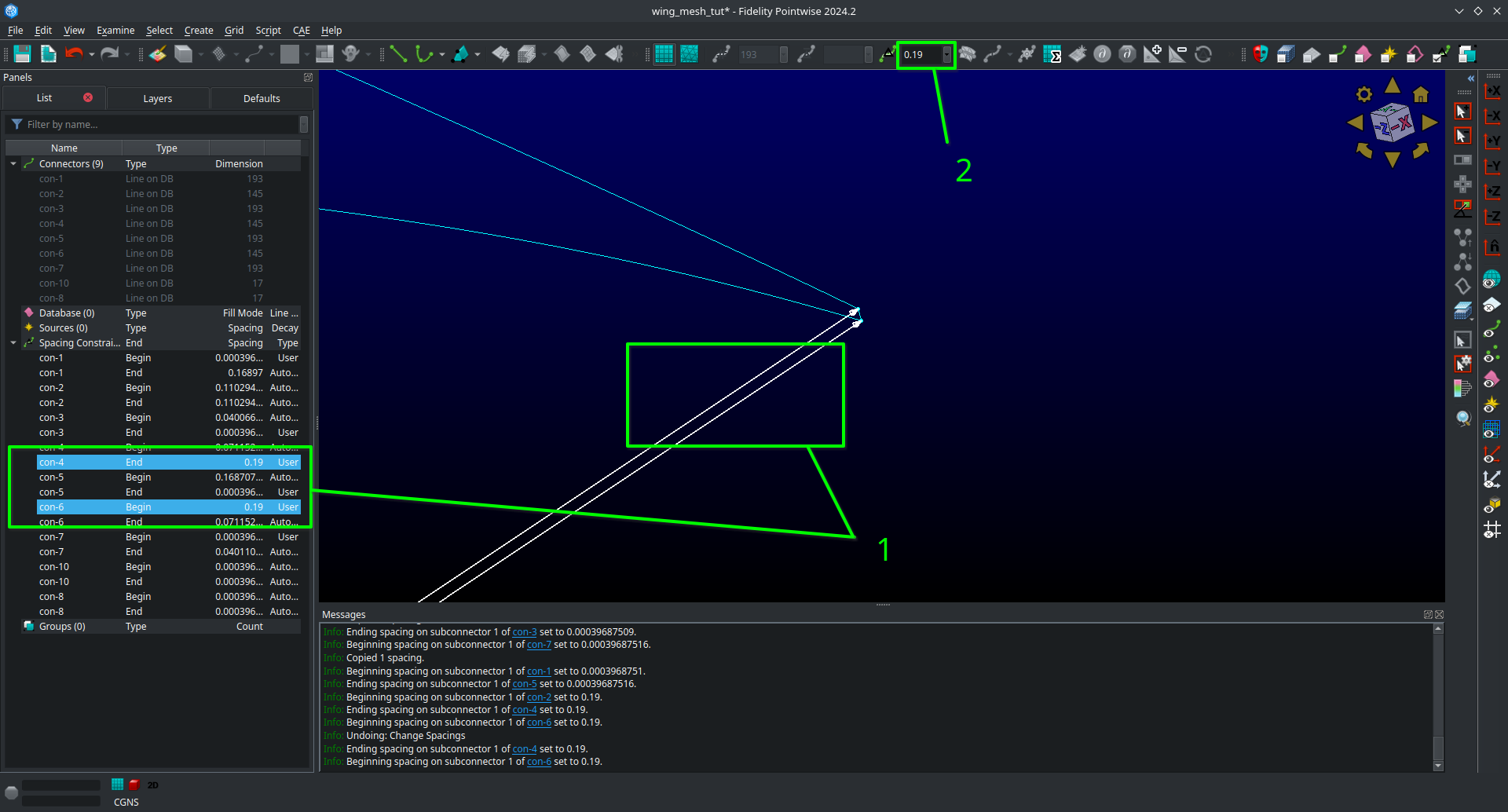Activate the structured domain assembly tool
The image size is (1508, 812).
pyautogui.click(x=587, y=53)
